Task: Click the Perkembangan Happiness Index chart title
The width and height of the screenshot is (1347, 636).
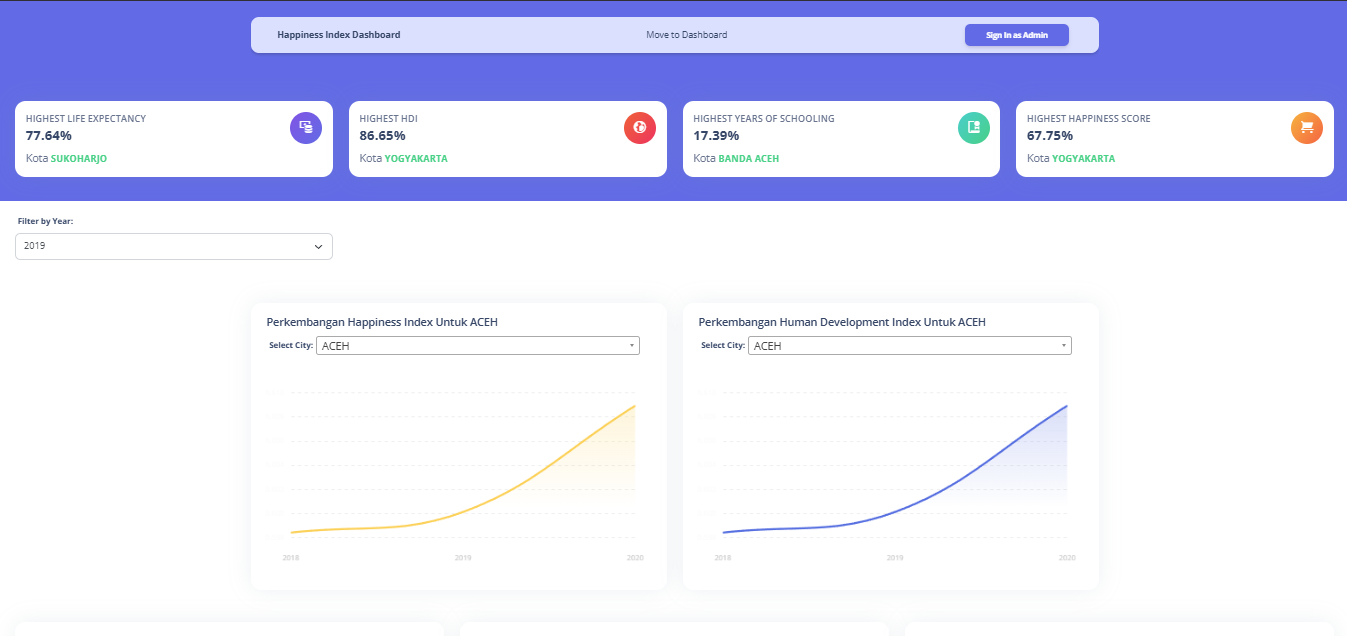Action: click(382, 322)
